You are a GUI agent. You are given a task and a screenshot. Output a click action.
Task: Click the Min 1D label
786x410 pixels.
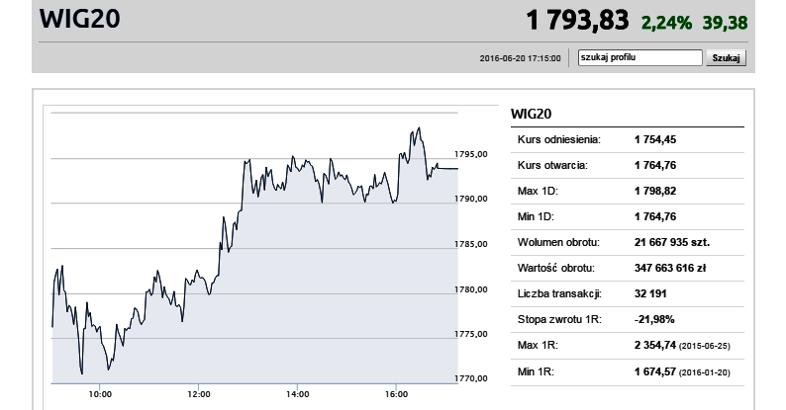(535, 216)
